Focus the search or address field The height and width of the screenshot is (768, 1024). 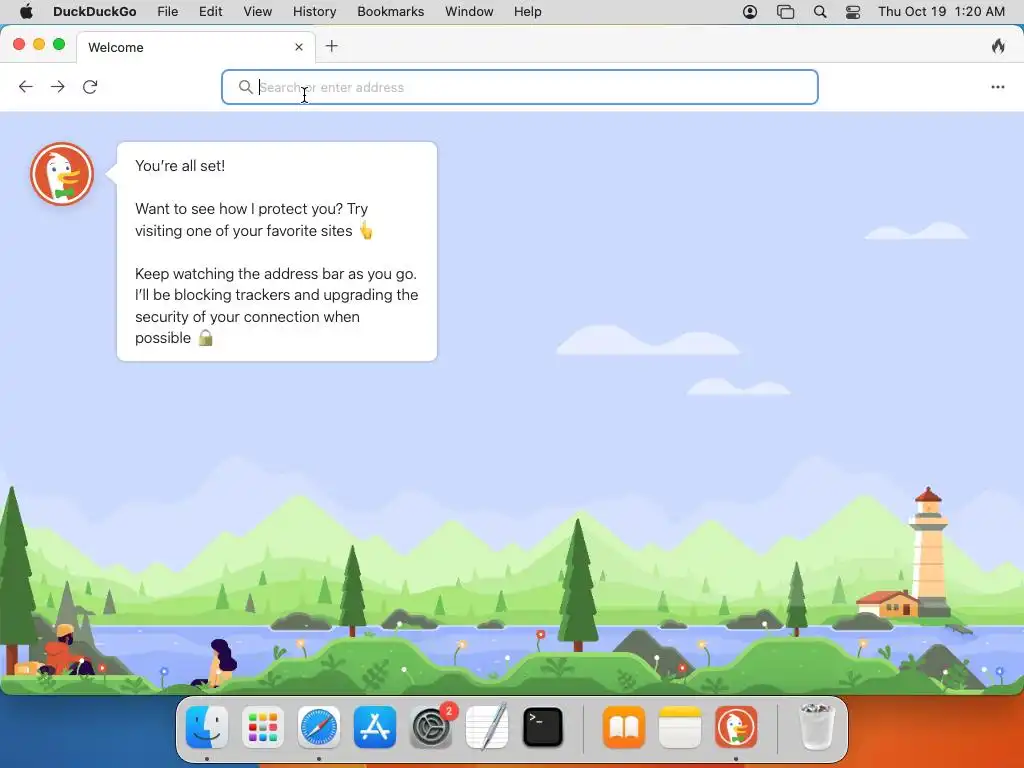click(520, 87)
